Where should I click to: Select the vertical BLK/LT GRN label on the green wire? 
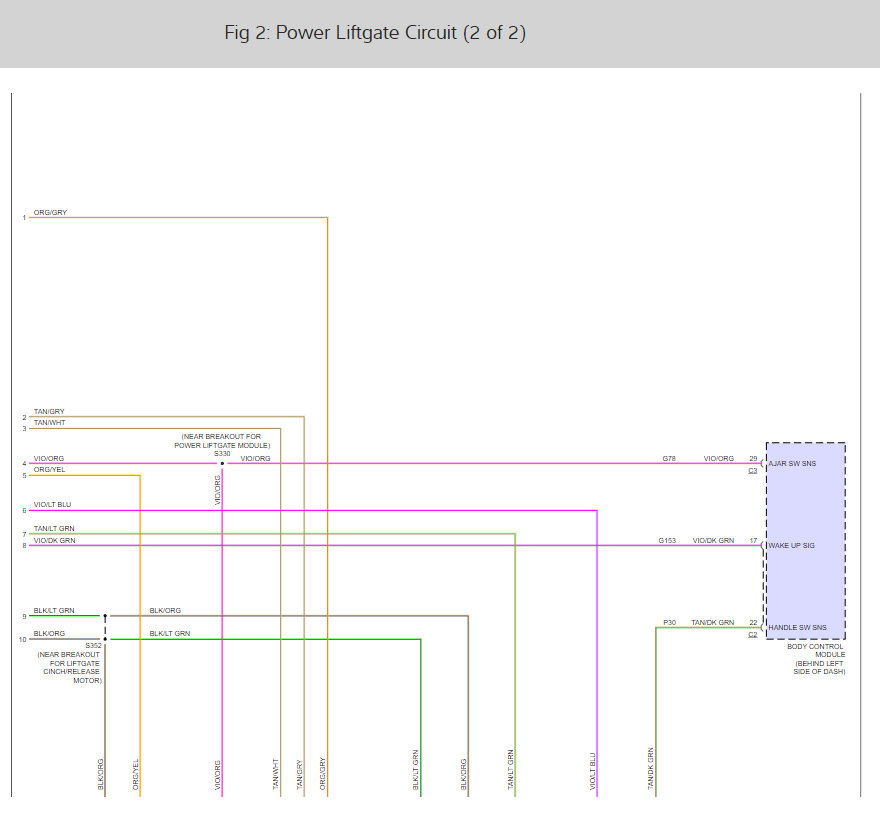(x=416, y=770)
